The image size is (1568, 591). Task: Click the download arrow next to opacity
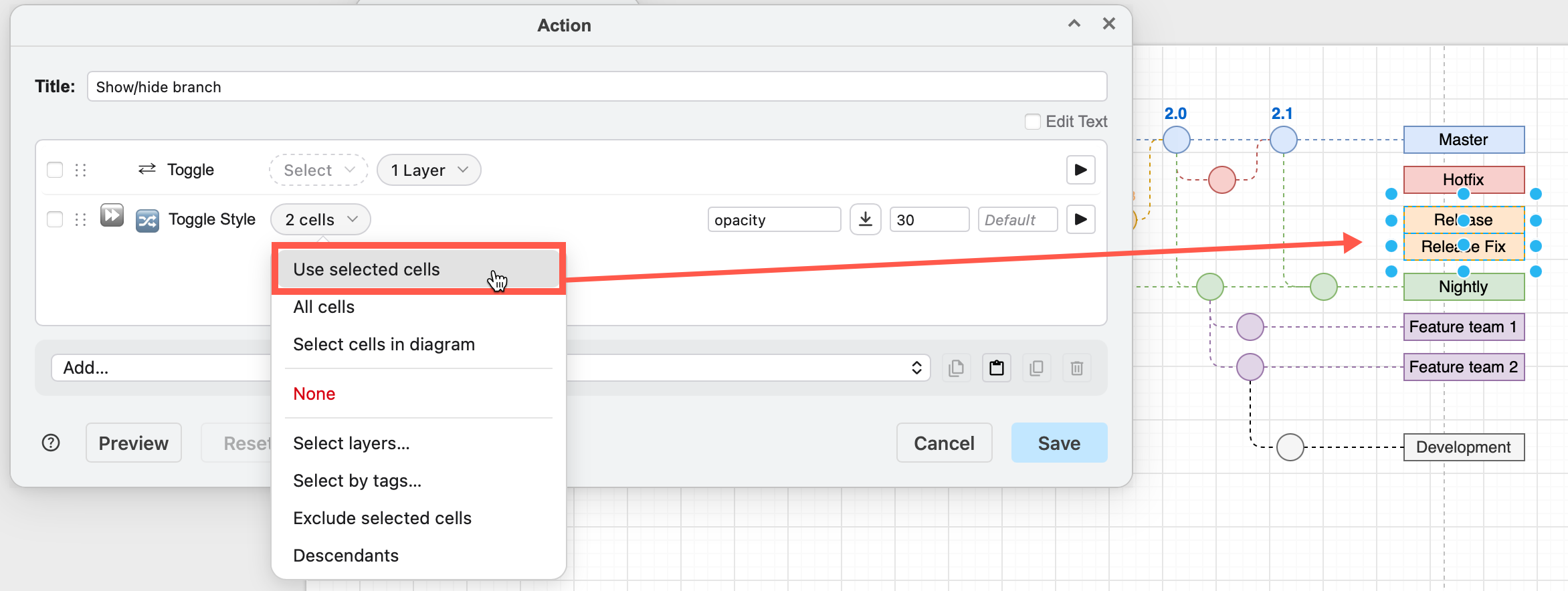click(865, 219)
